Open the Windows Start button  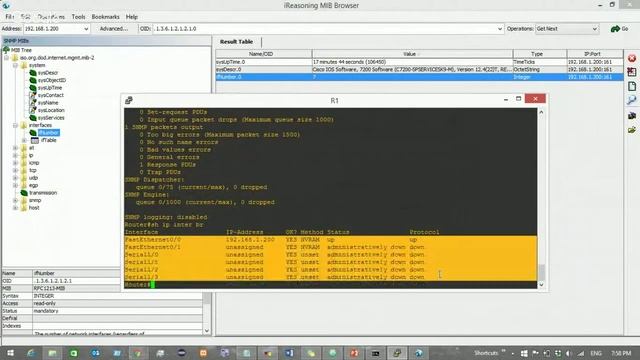coord(10,353)
